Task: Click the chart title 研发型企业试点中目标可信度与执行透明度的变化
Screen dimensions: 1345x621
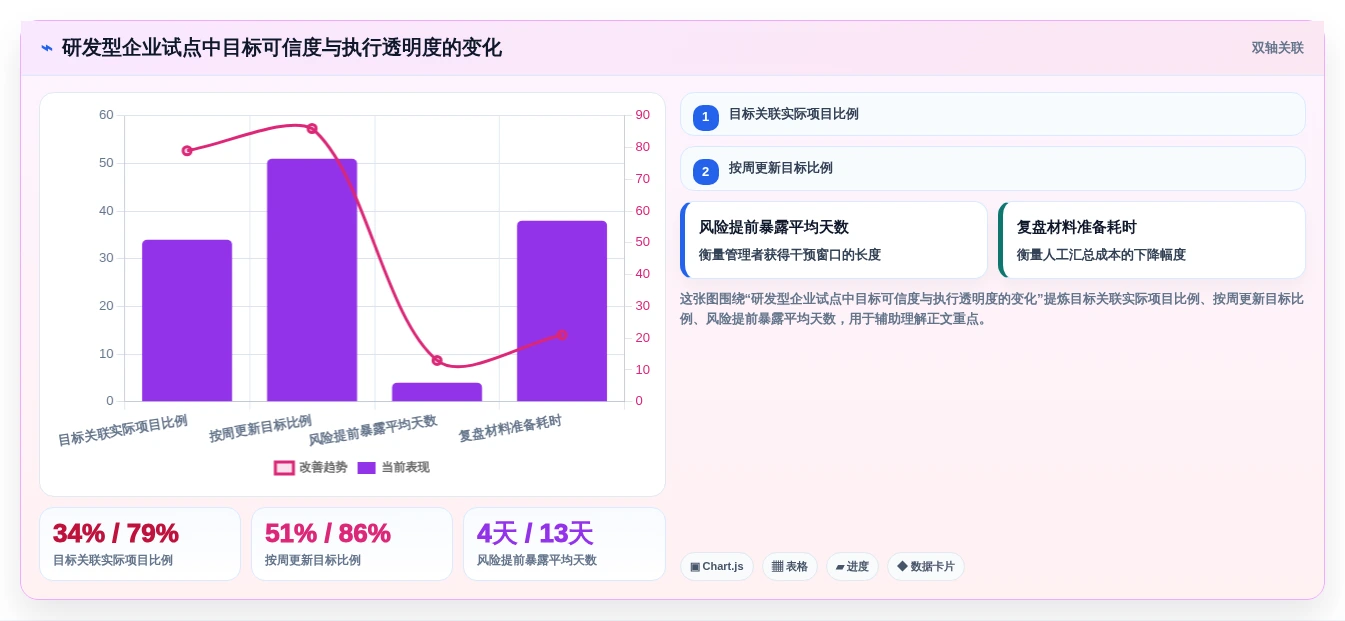Action: click(x=282, y=48)
